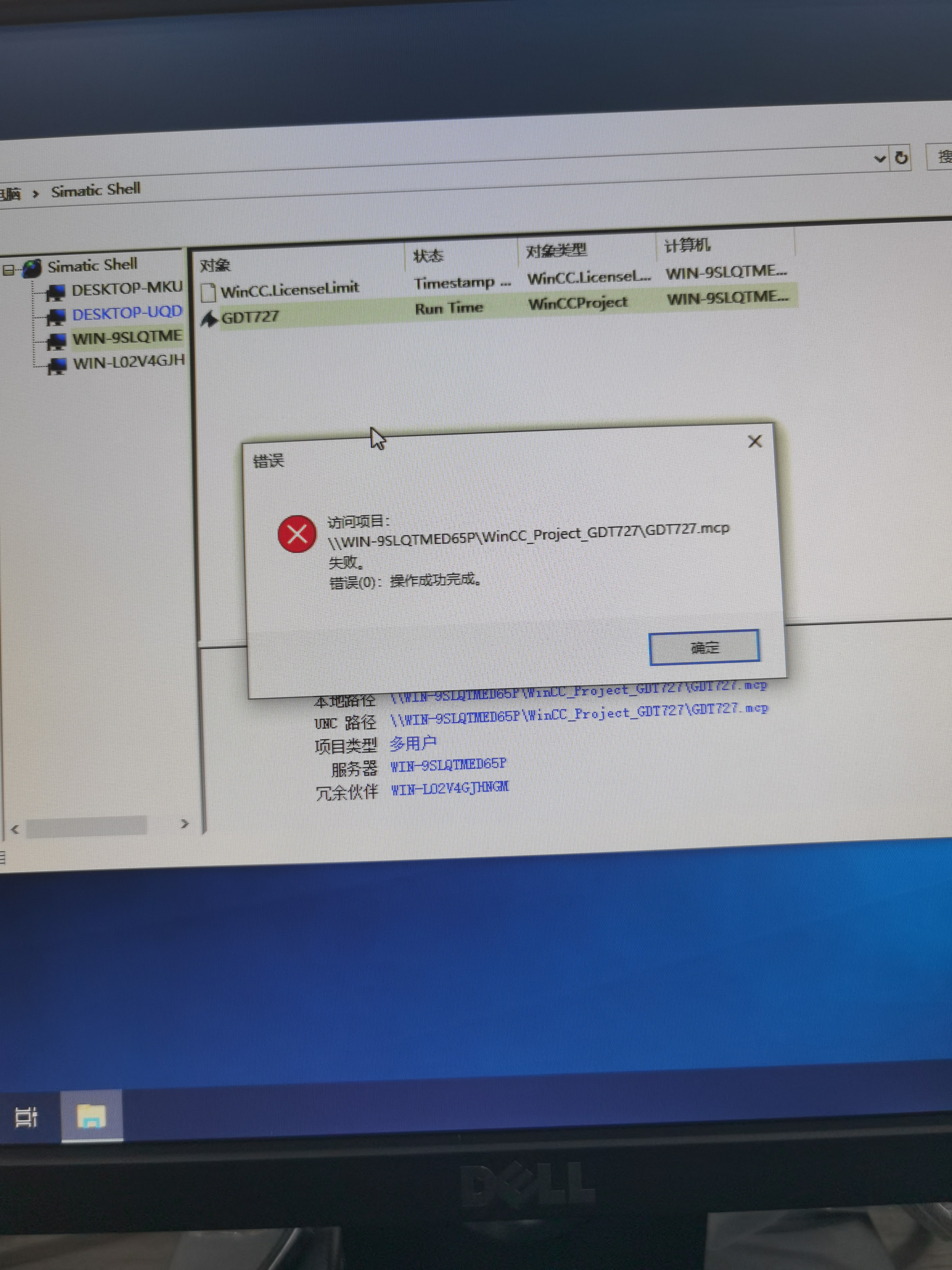Open Task View on the taskbar

coord(26,1117)
